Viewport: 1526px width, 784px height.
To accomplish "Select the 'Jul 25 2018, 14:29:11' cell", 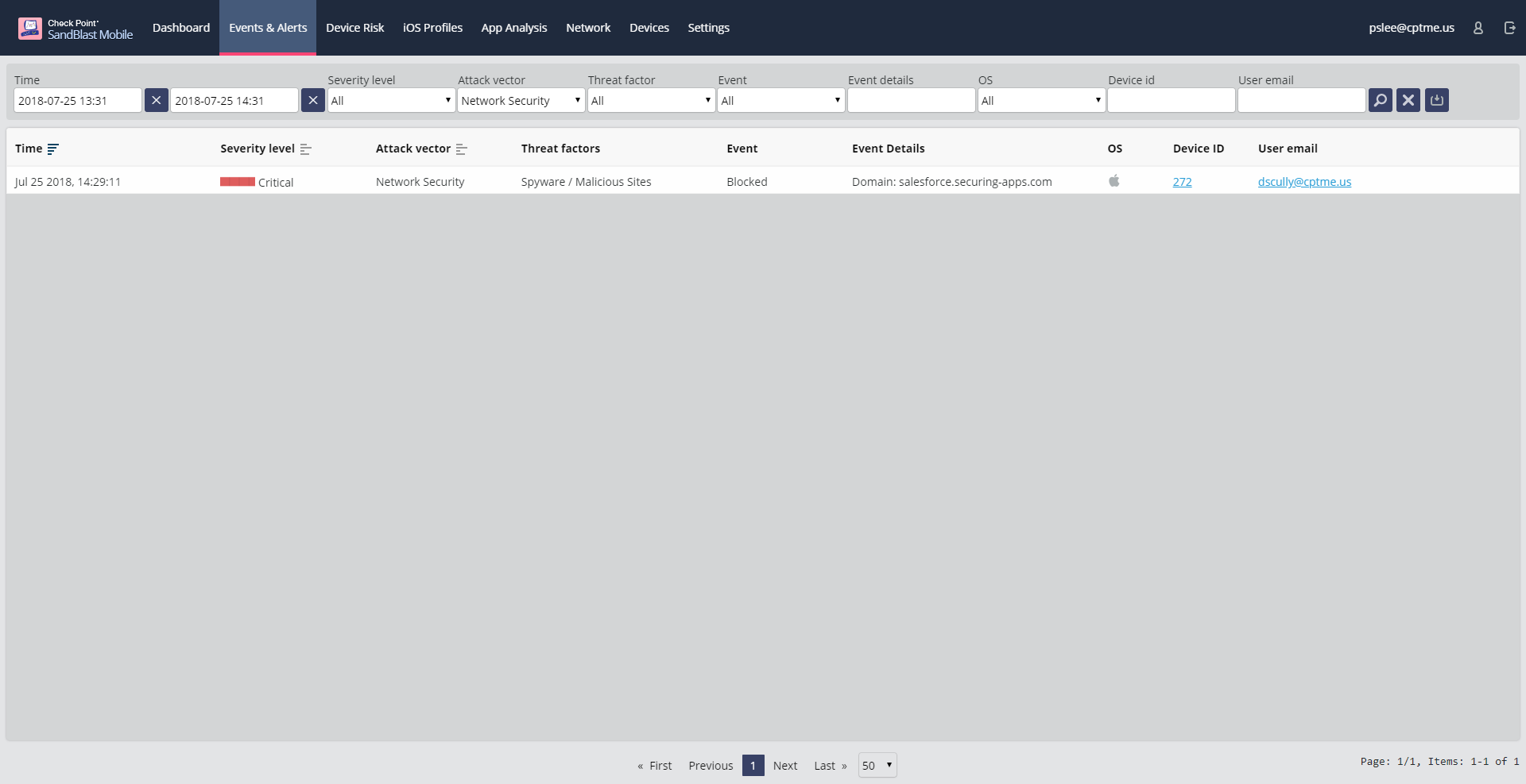I will pyautogui.click(x=68, y=182).
